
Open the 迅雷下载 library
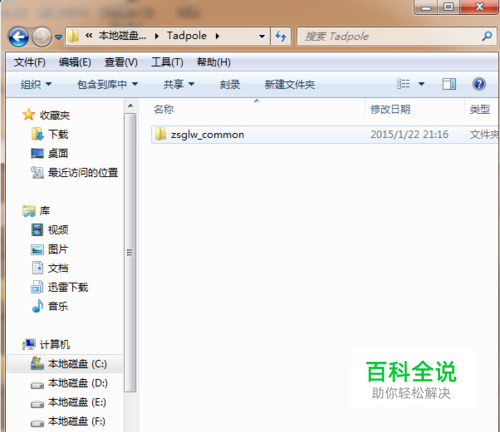click(x=68, y=287)
